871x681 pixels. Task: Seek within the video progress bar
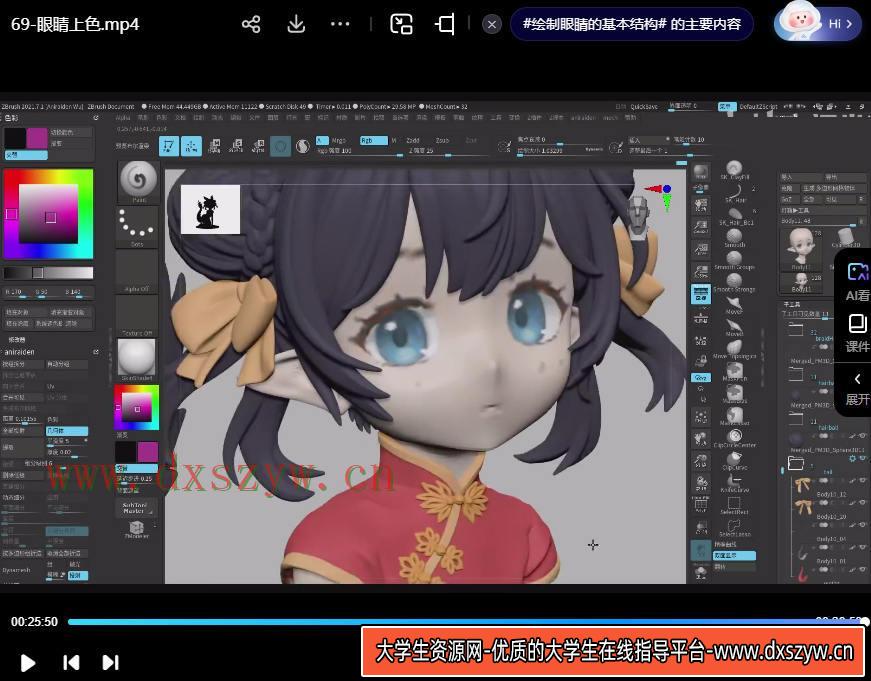[467, 622]
